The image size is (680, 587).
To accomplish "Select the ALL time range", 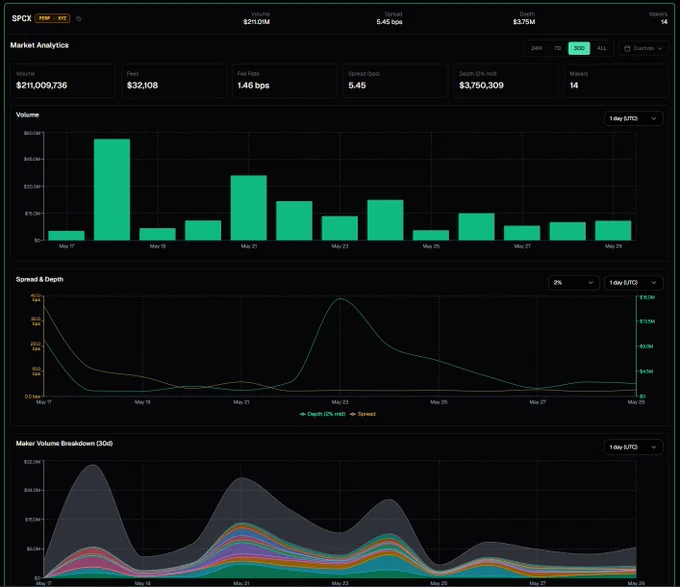I will [x=602, y=48].
